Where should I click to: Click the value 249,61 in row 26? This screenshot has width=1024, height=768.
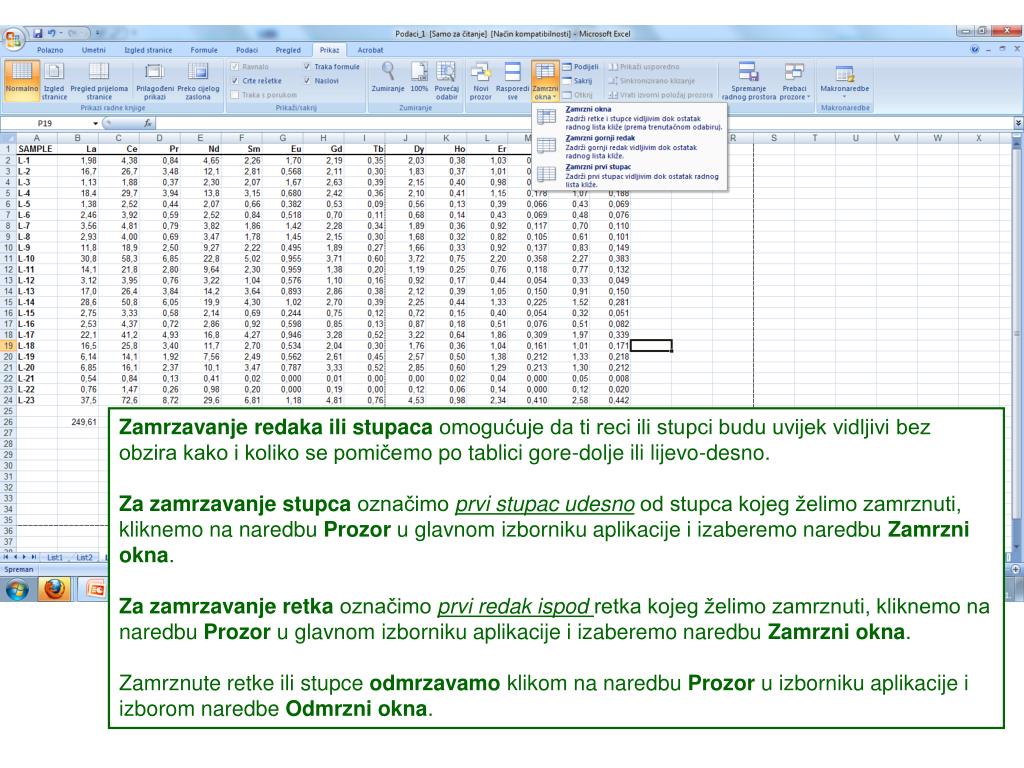(78, 422)
